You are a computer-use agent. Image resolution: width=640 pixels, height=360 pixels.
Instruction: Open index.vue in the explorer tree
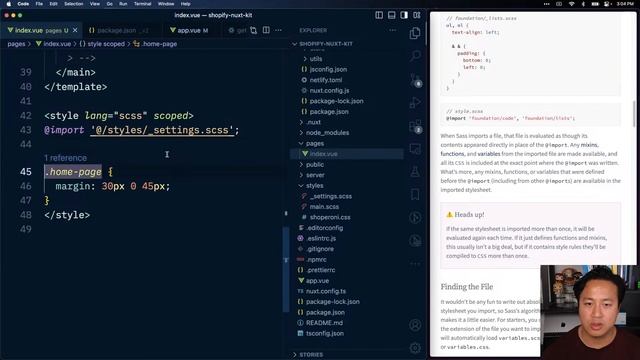(323, 154)
